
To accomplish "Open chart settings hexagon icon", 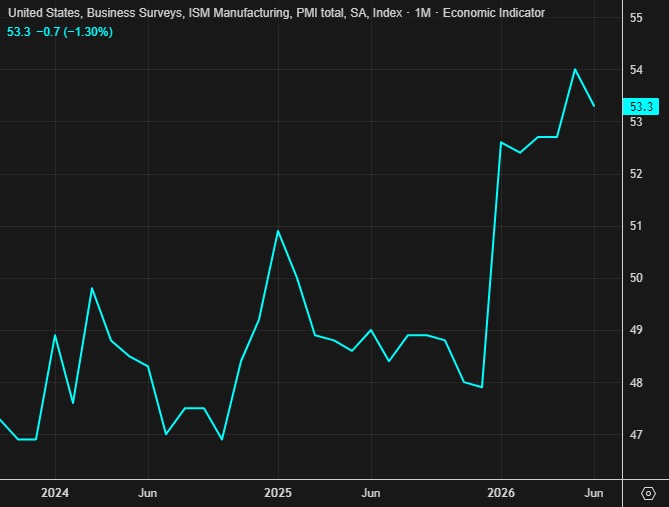I will pos(648,493).
